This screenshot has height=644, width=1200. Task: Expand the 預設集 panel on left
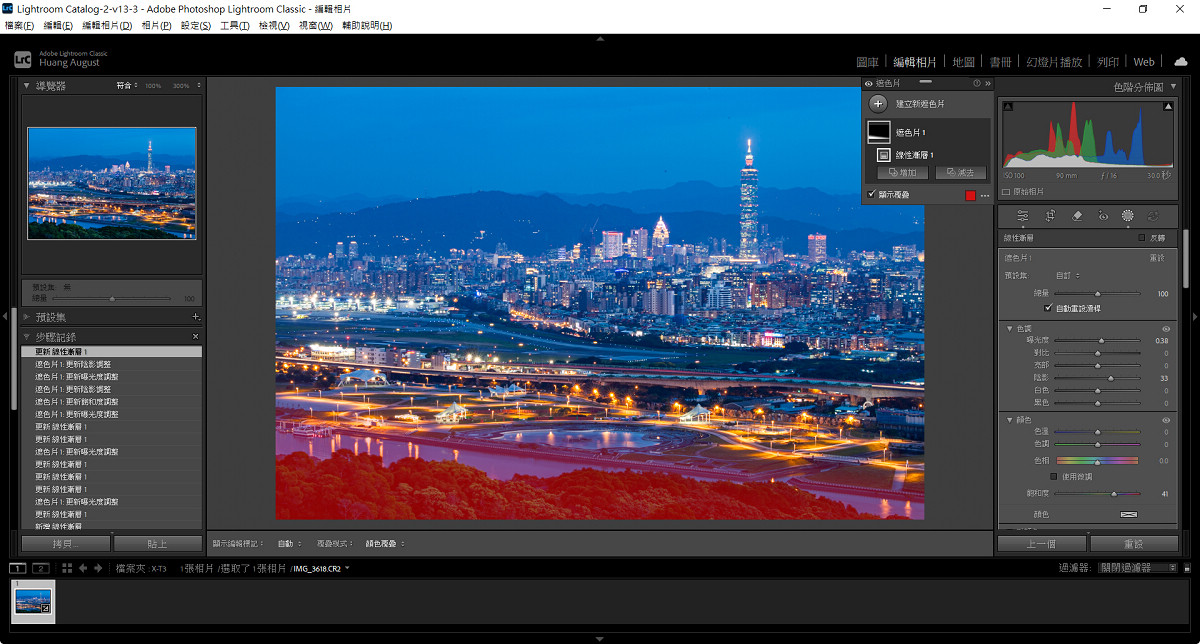point(29,317)
